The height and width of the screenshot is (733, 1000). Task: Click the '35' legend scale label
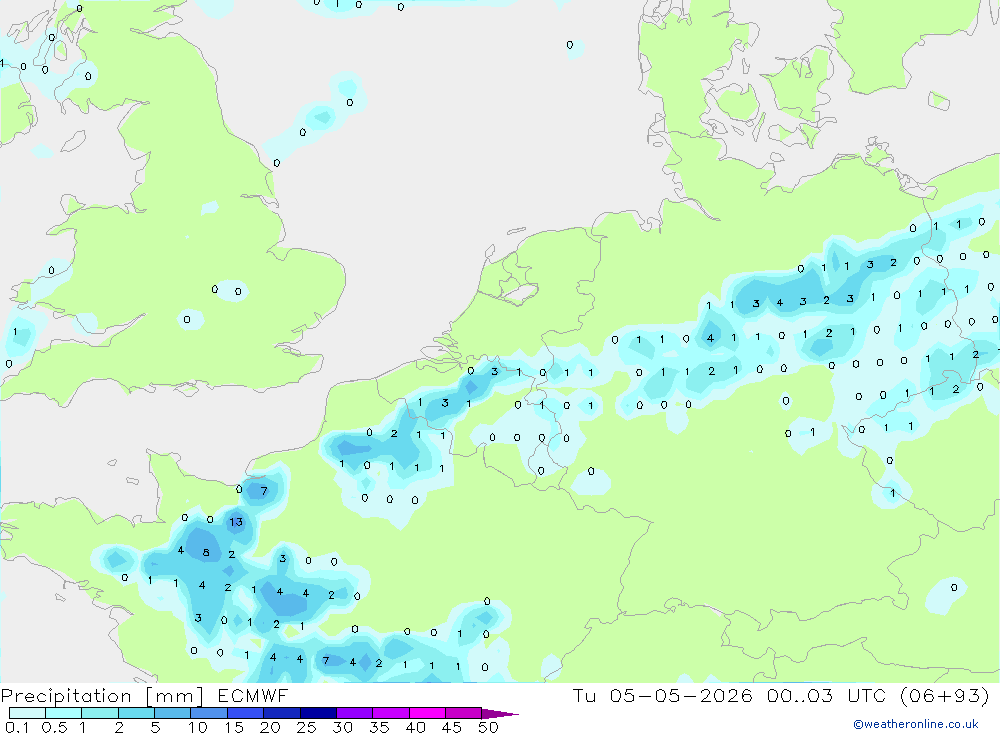[x=379, y=727]
